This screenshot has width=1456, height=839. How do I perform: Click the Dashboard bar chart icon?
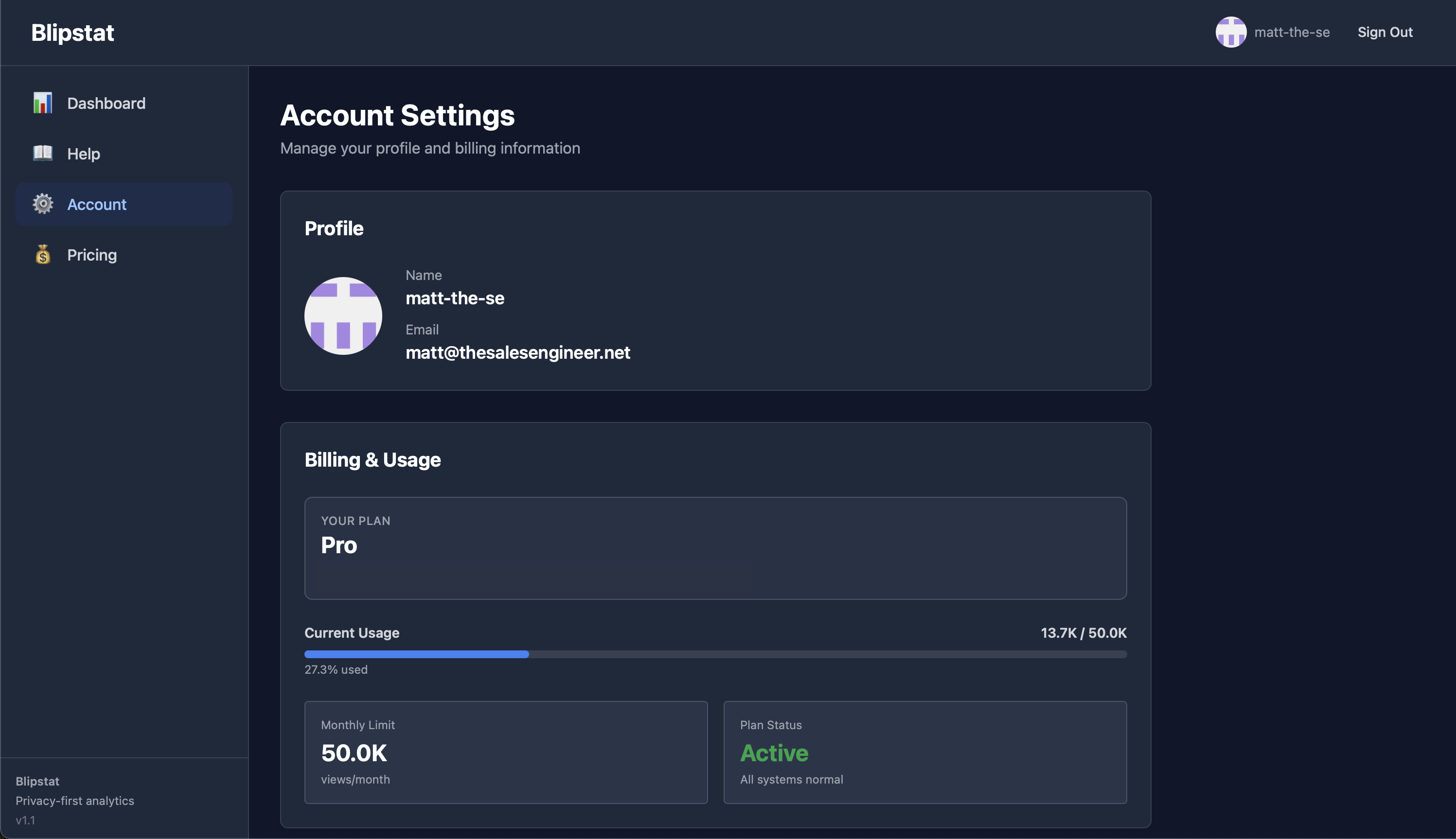pyautogui.click(x=43, y=103)
